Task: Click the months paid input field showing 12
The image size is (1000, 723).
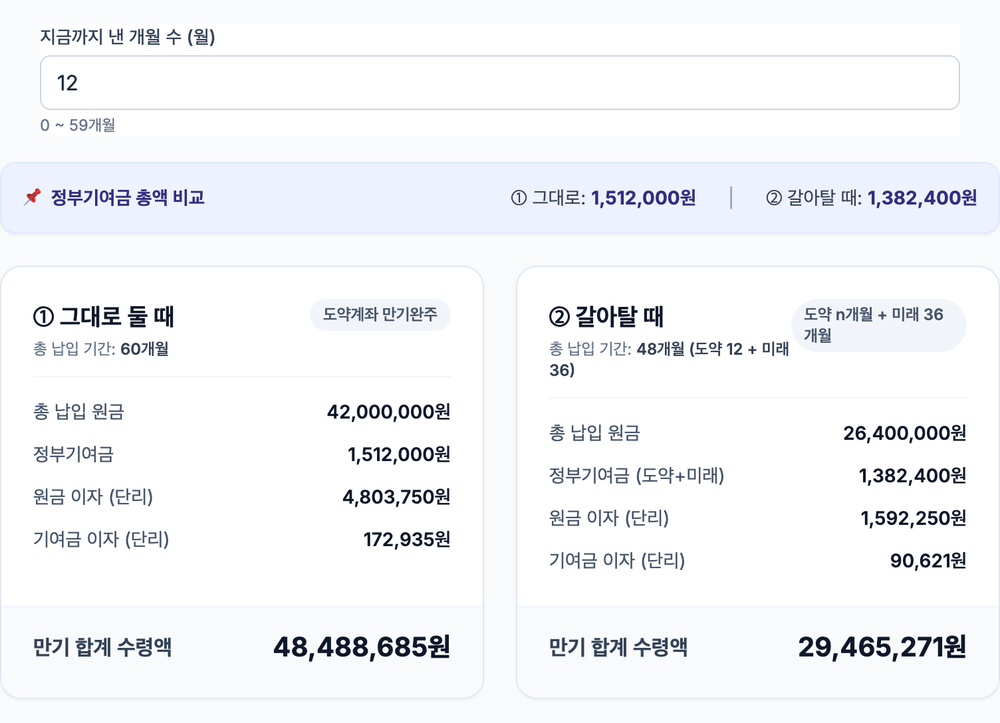Action: pos(499,83)
